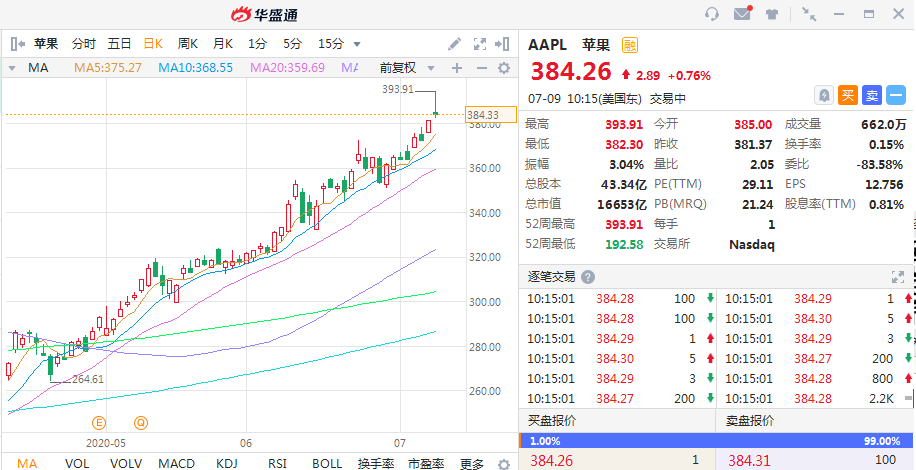Click the blue 卖 sell button

[x=872, y=95]
